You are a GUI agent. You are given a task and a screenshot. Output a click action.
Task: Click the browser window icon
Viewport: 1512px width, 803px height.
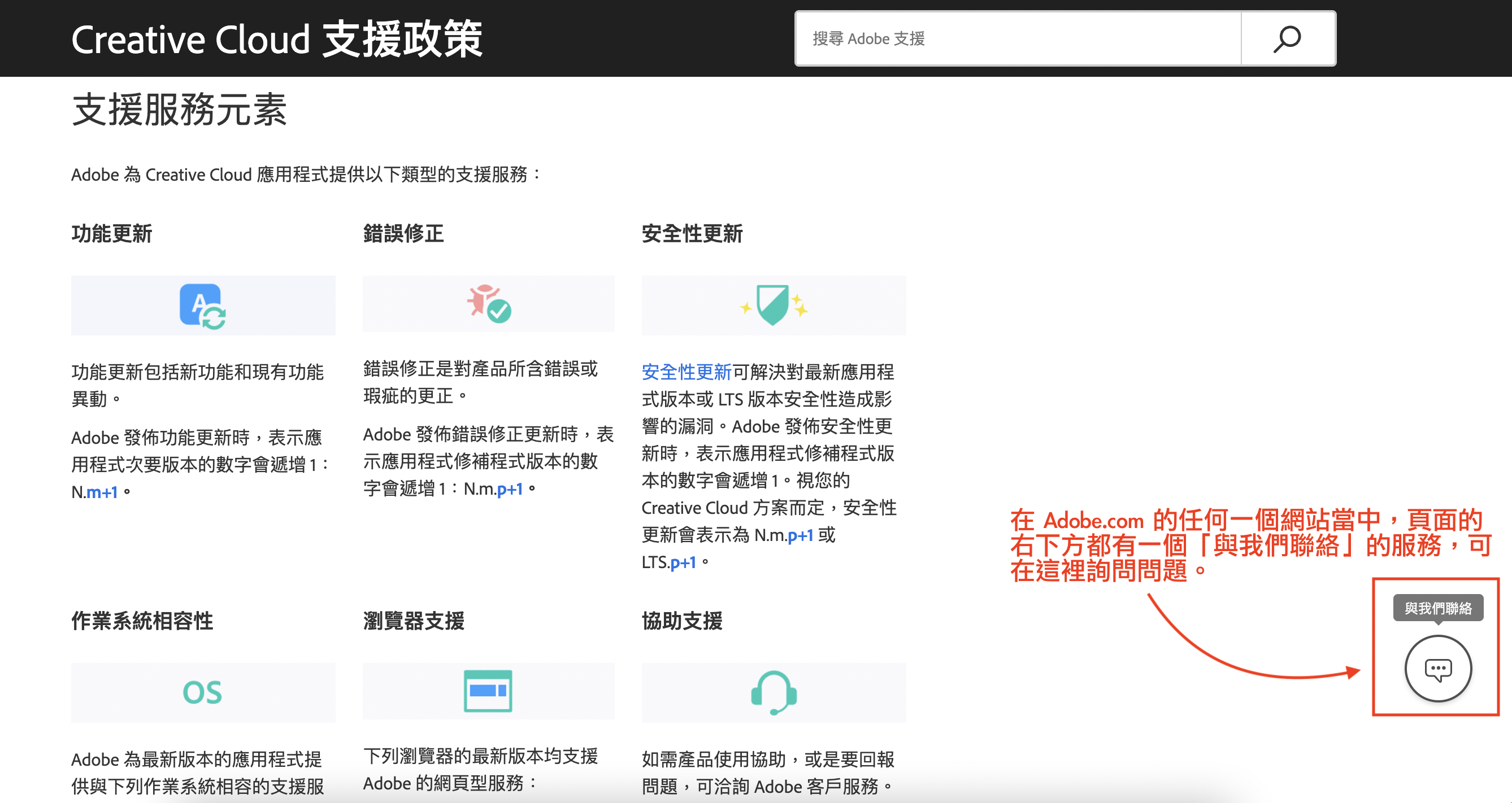point(488,691)
